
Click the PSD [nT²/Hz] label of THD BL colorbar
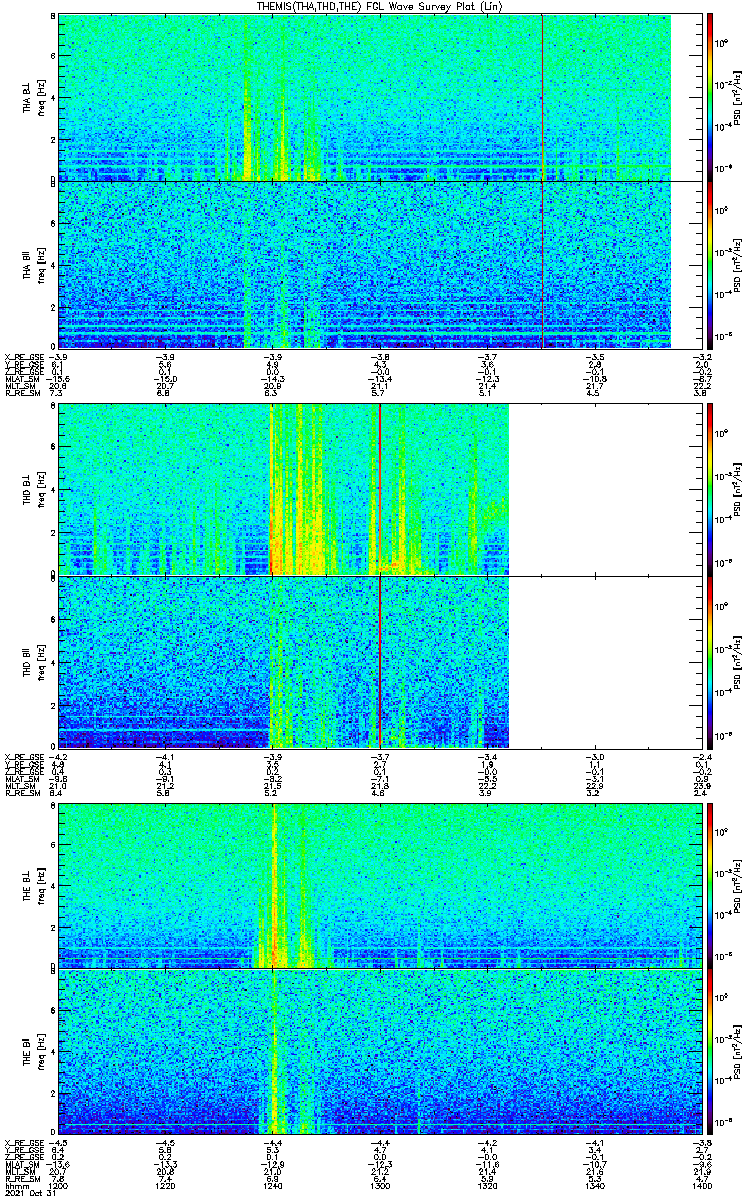(739, 489)
